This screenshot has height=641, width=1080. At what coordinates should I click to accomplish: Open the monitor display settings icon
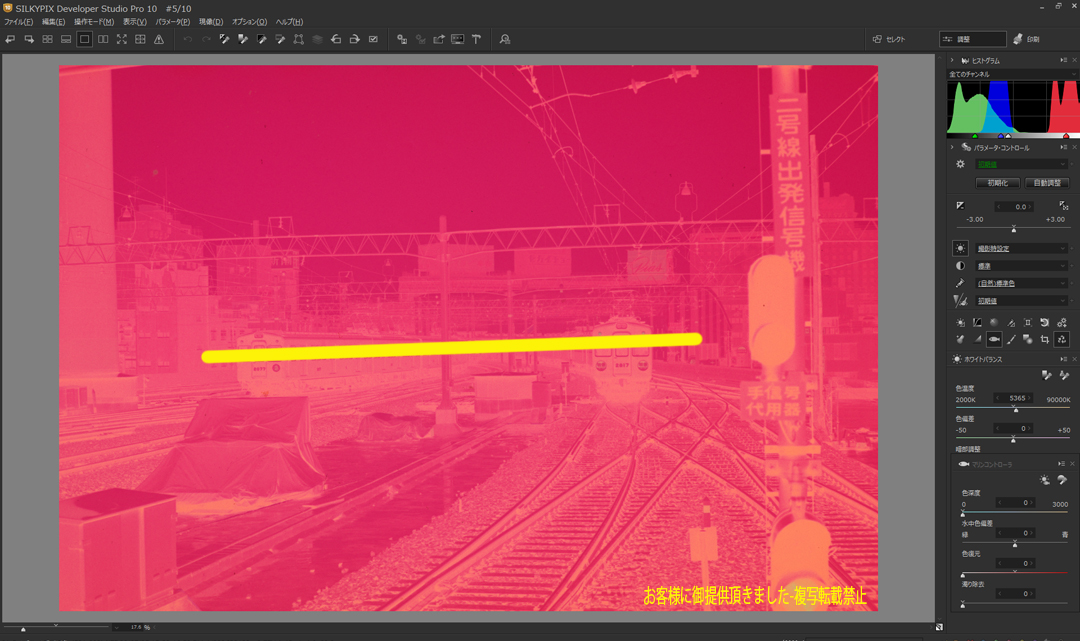(457, 39)
